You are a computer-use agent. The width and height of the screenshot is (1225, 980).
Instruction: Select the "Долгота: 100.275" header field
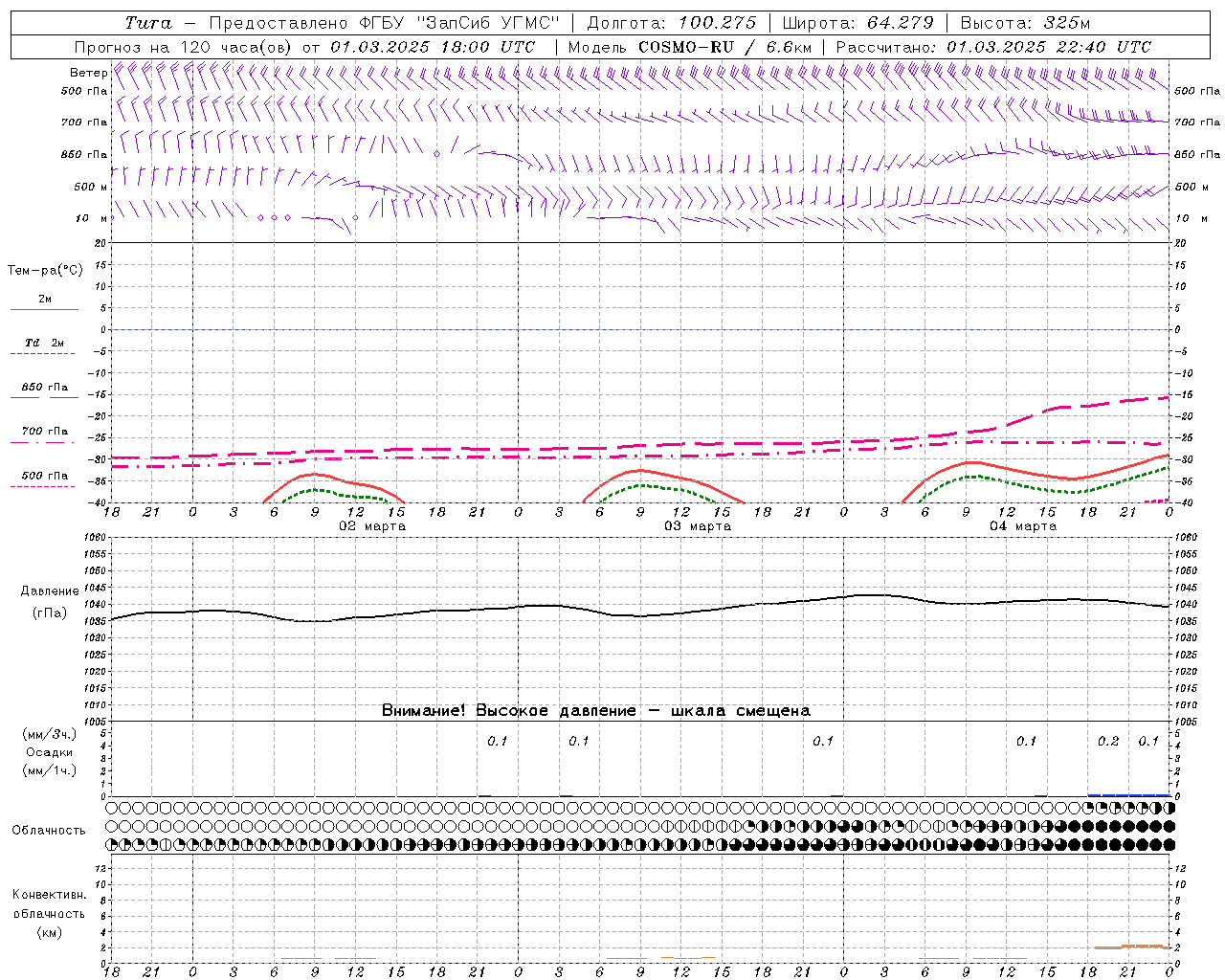[671, 23]
